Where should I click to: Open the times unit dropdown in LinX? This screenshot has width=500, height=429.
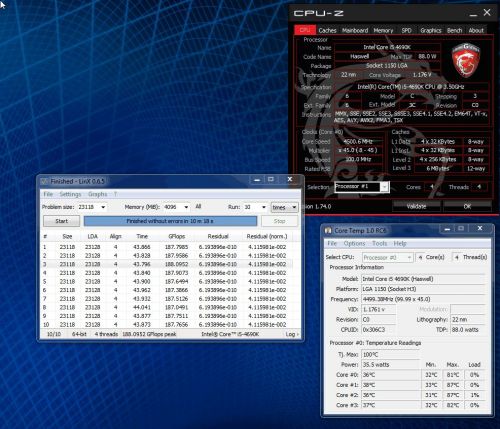coord(284,207)
